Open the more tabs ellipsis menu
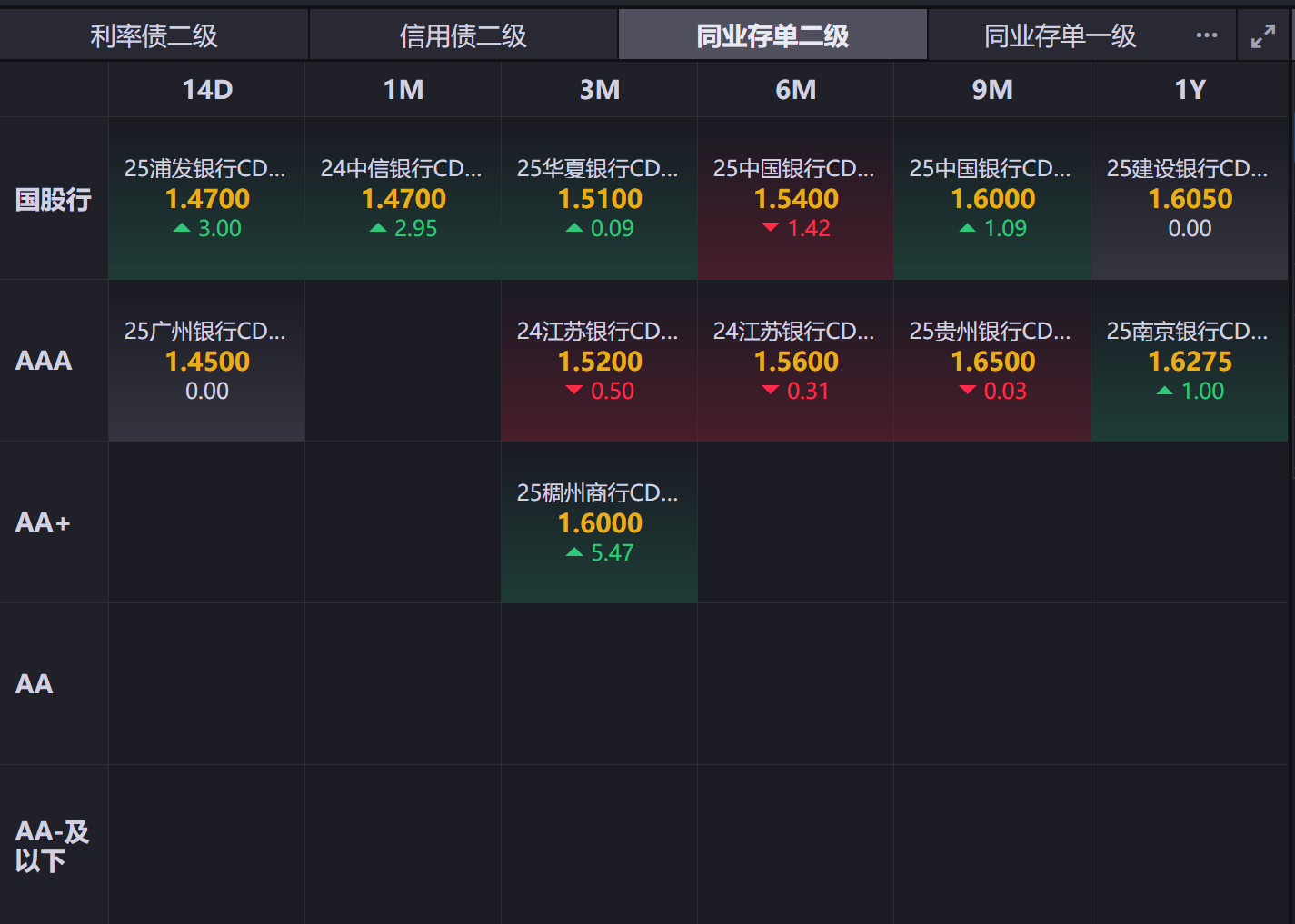Viewport: 1295px width, 924px height. [x=1207, y=35]
